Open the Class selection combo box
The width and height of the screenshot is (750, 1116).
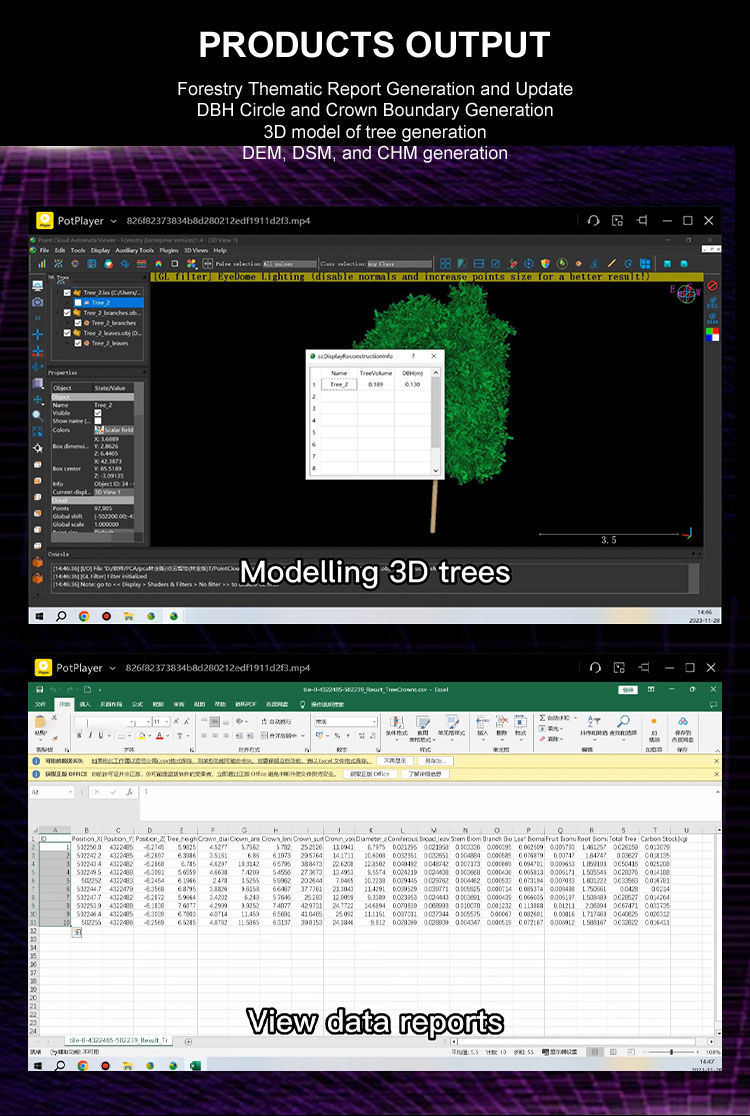point(398,263)
